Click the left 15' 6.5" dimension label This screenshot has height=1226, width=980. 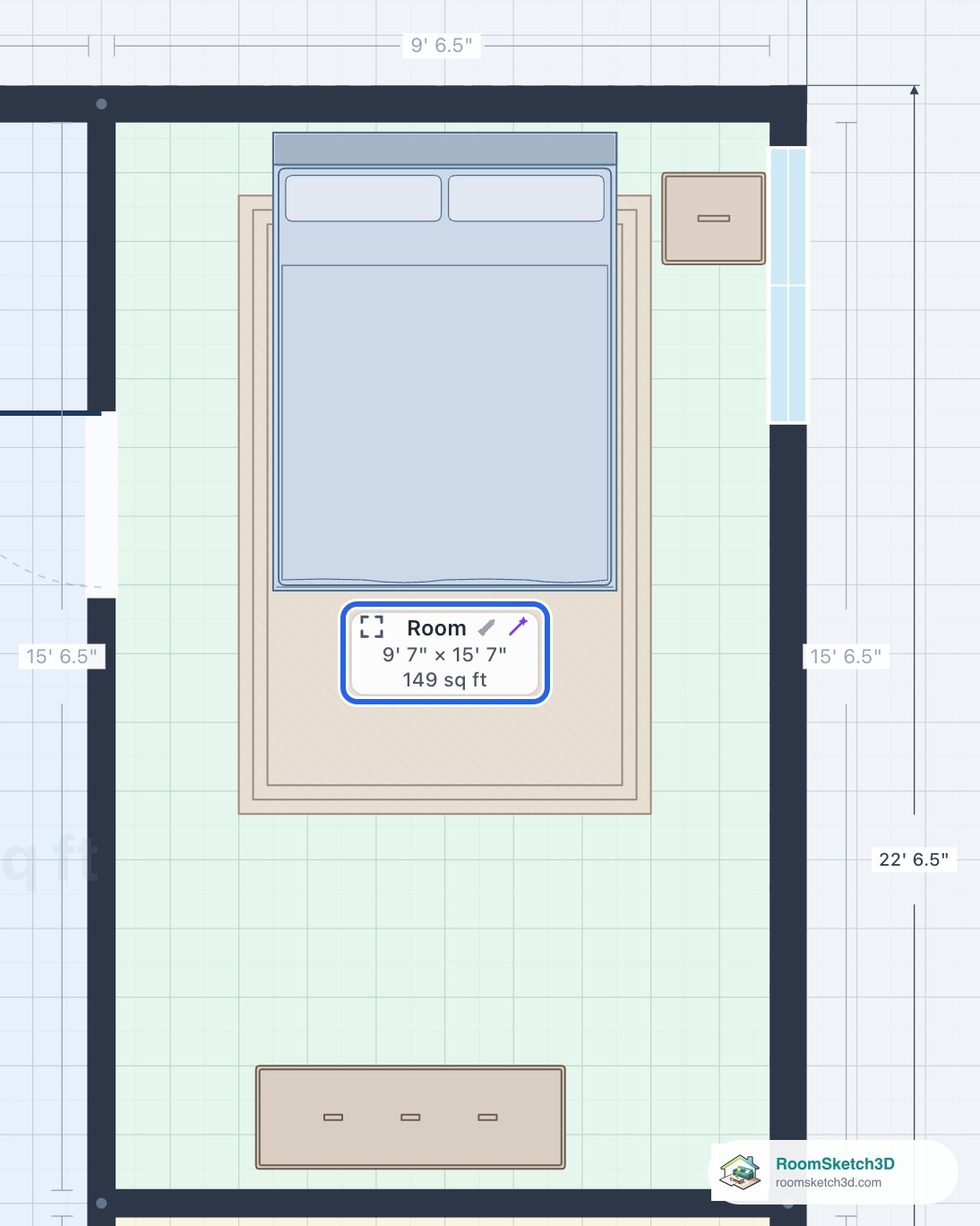[62, 656]
